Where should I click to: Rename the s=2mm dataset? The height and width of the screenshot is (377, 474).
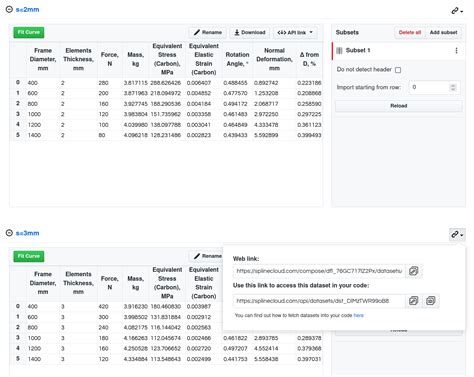(208, 32)
